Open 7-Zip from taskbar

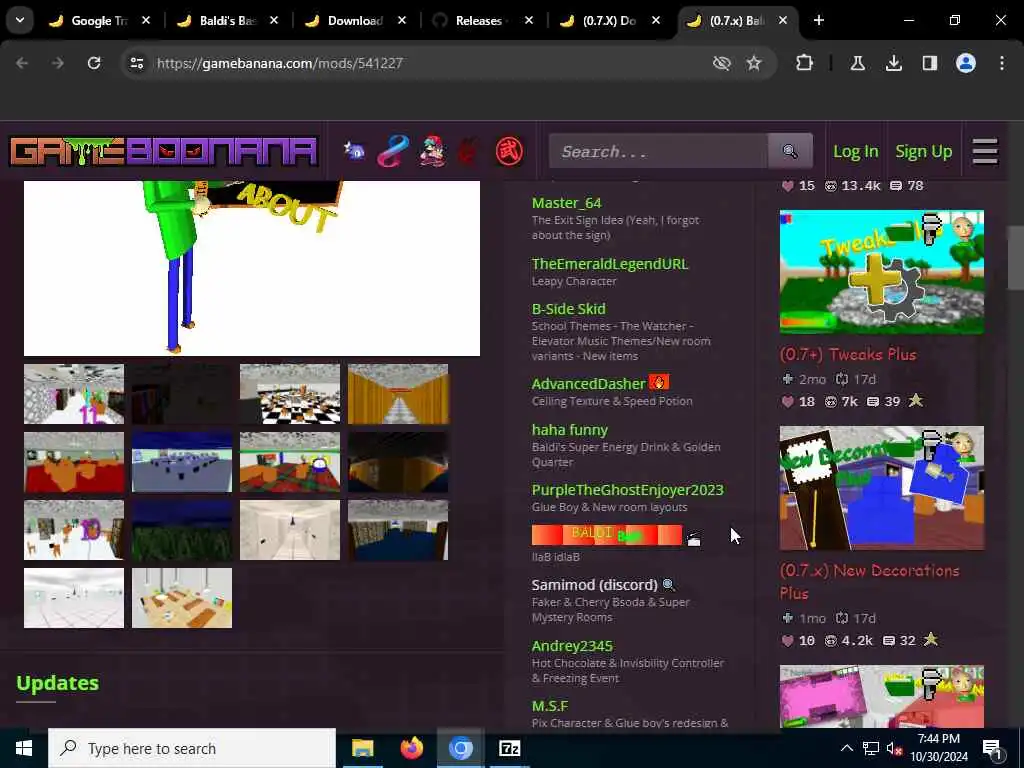click(509, 748)
